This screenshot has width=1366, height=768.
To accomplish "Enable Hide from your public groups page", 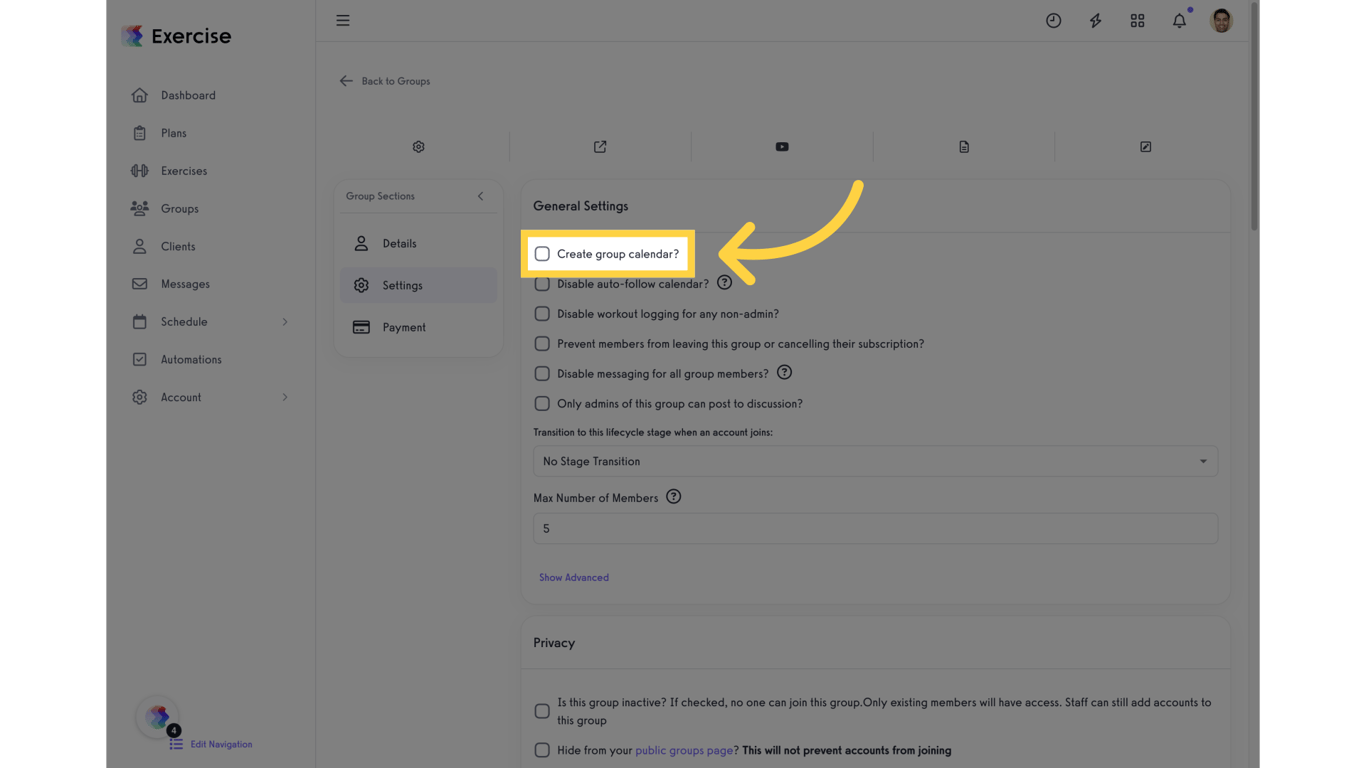I will point(542,749).
